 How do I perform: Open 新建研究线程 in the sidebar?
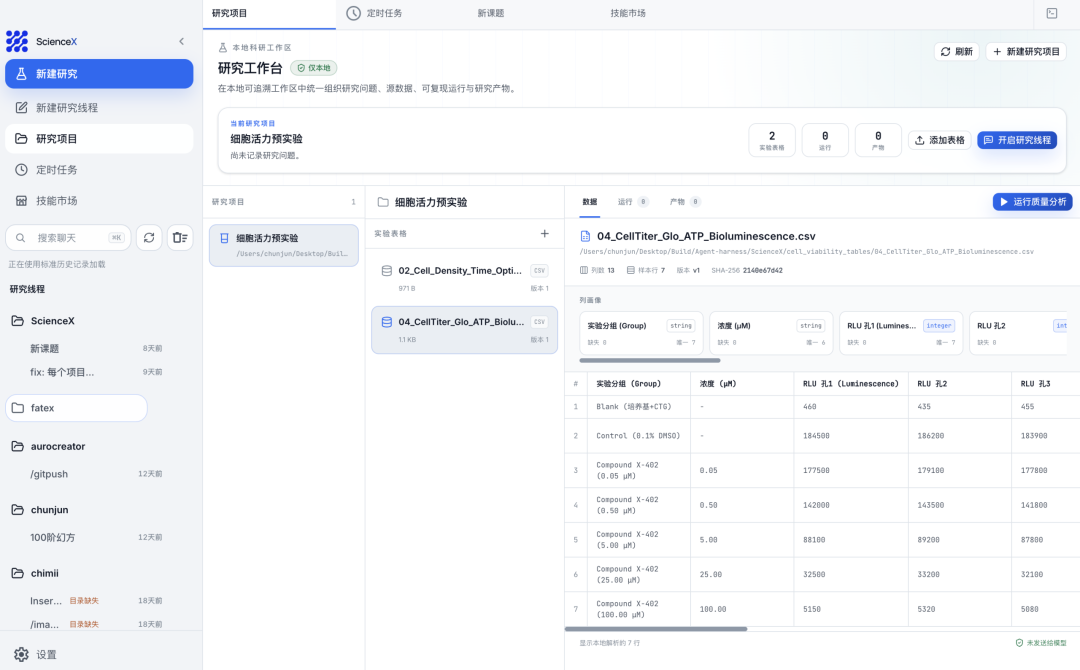click(x=99, y=107)
